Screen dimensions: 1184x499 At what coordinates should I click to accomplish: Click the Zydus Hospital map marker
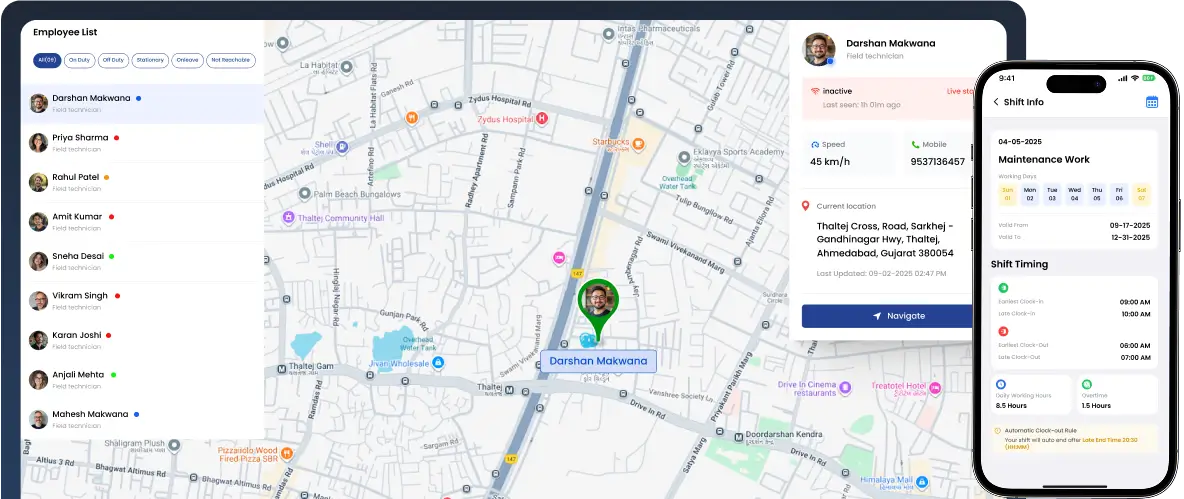[542, 118]
